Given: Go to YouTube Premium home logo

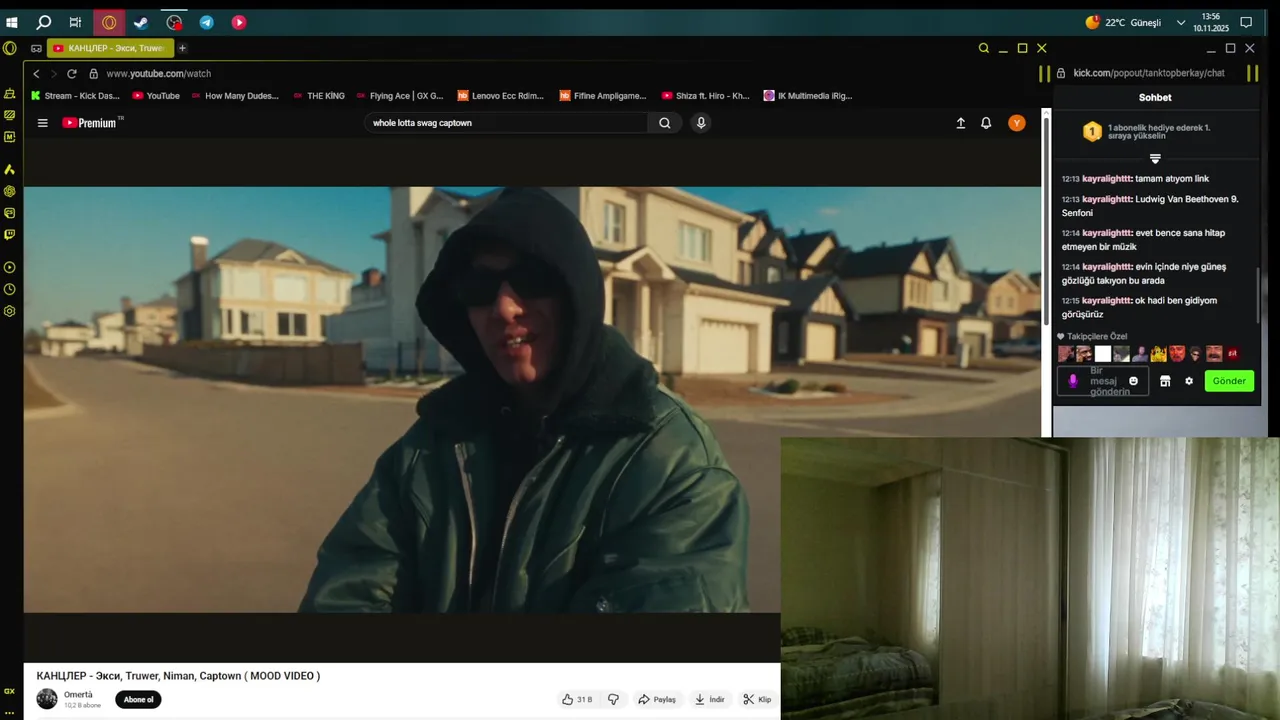Looking at the screenshot, I should tap(92, 123).
